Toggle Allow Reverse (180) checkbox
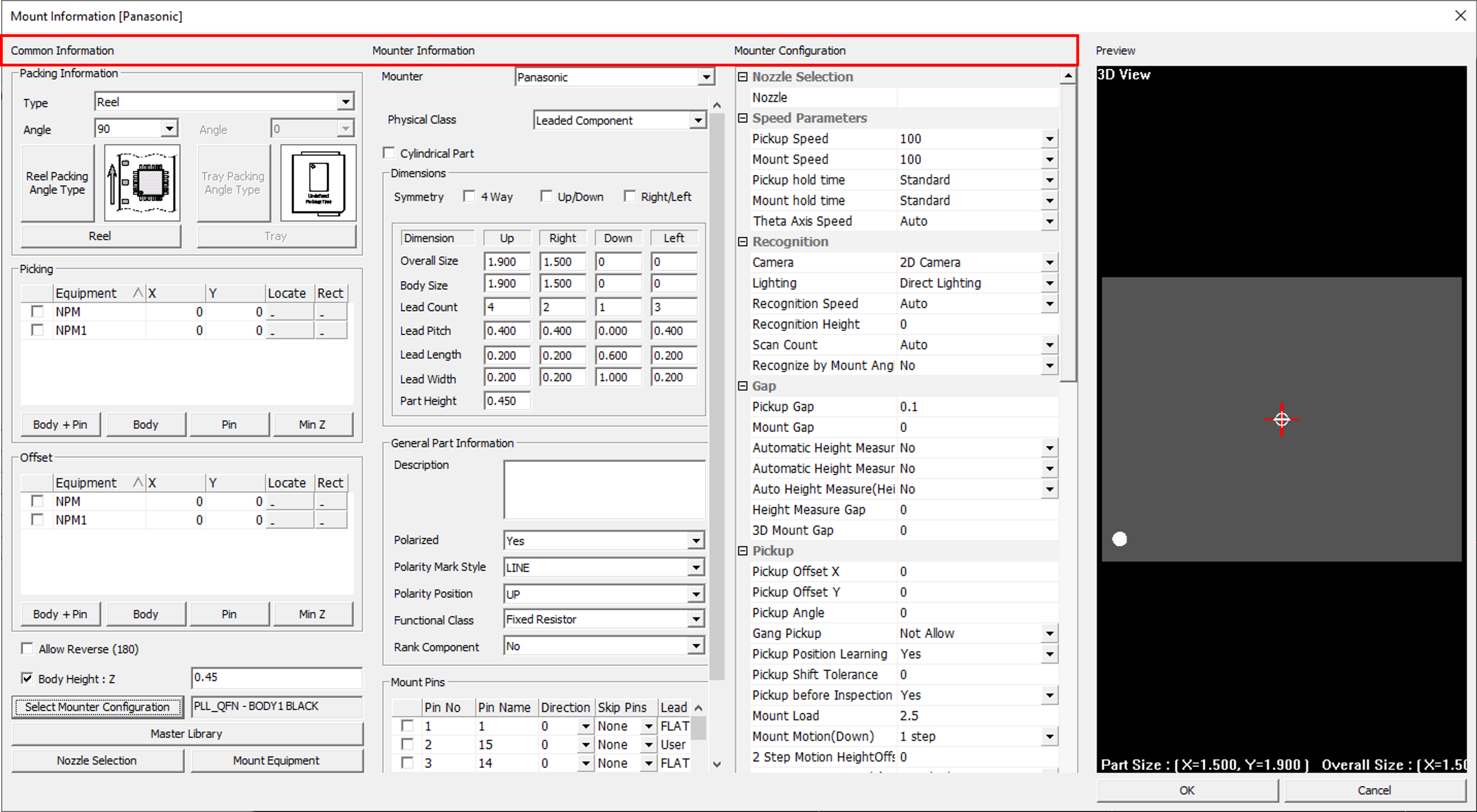 point(27,649)
